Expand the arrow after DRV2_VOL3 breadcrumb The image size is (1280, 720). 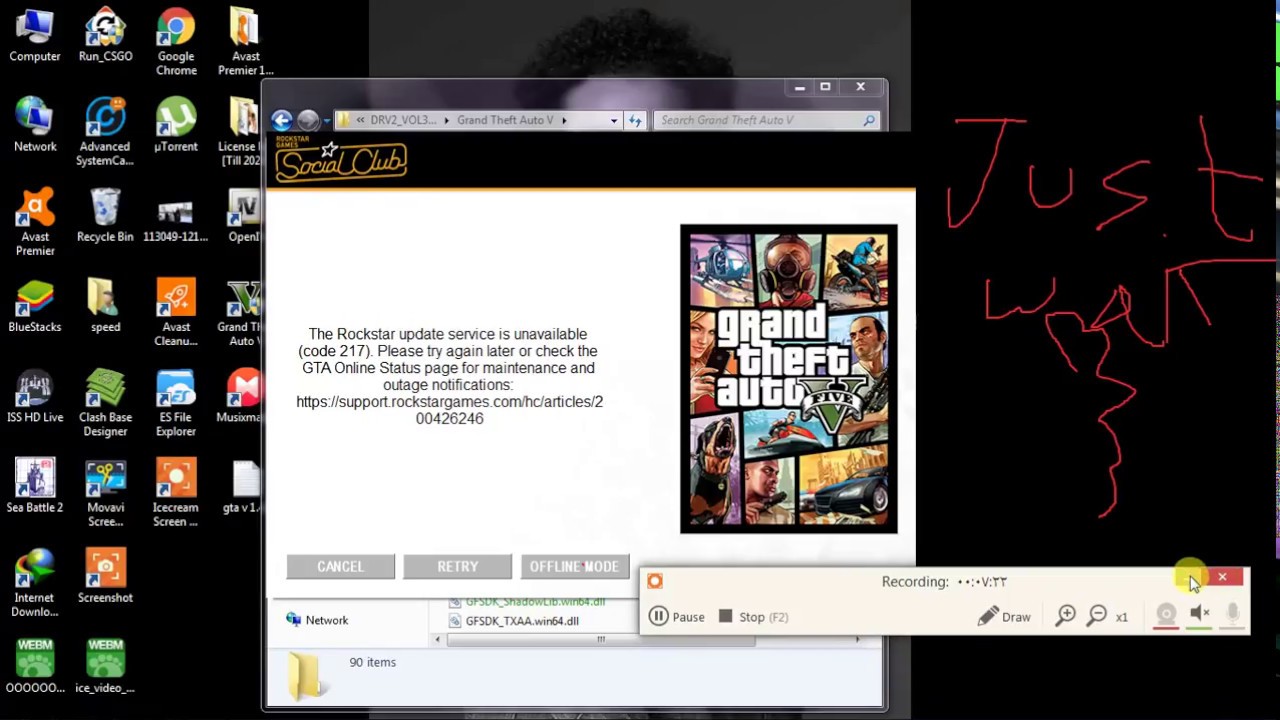[446, 120]
